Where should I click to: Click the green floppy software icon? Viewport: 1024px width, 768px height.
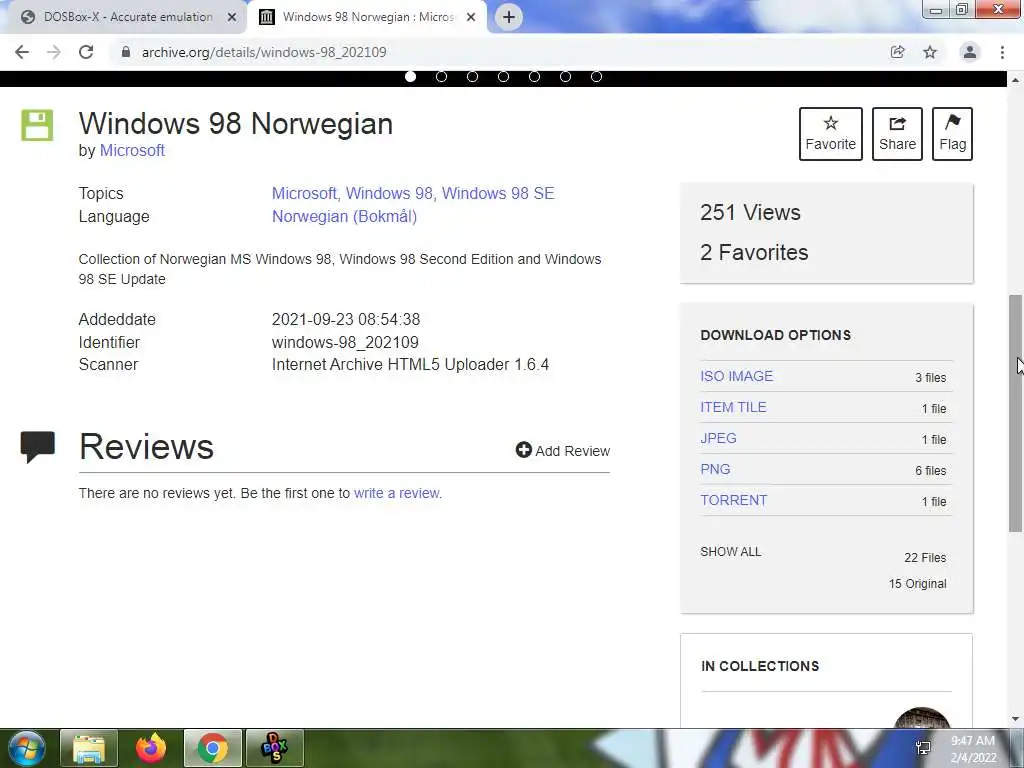pos(37,125)
